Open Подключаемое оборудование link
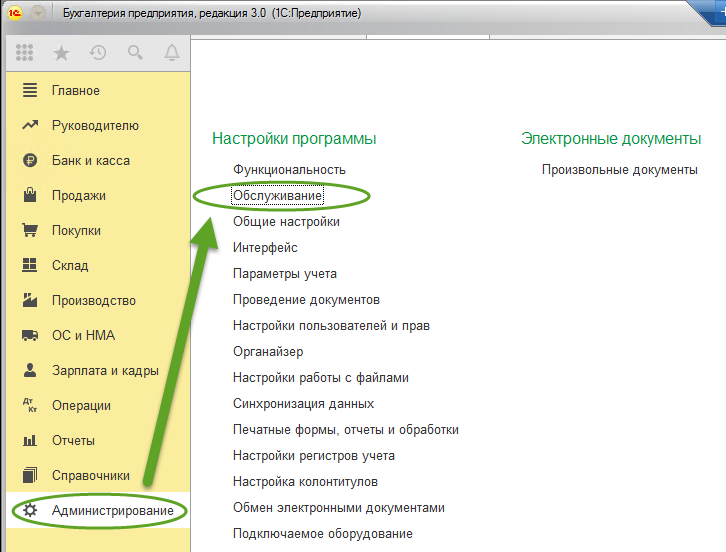Image resolution: width=726 pixels, height=552 pixels. coord(323,533)
